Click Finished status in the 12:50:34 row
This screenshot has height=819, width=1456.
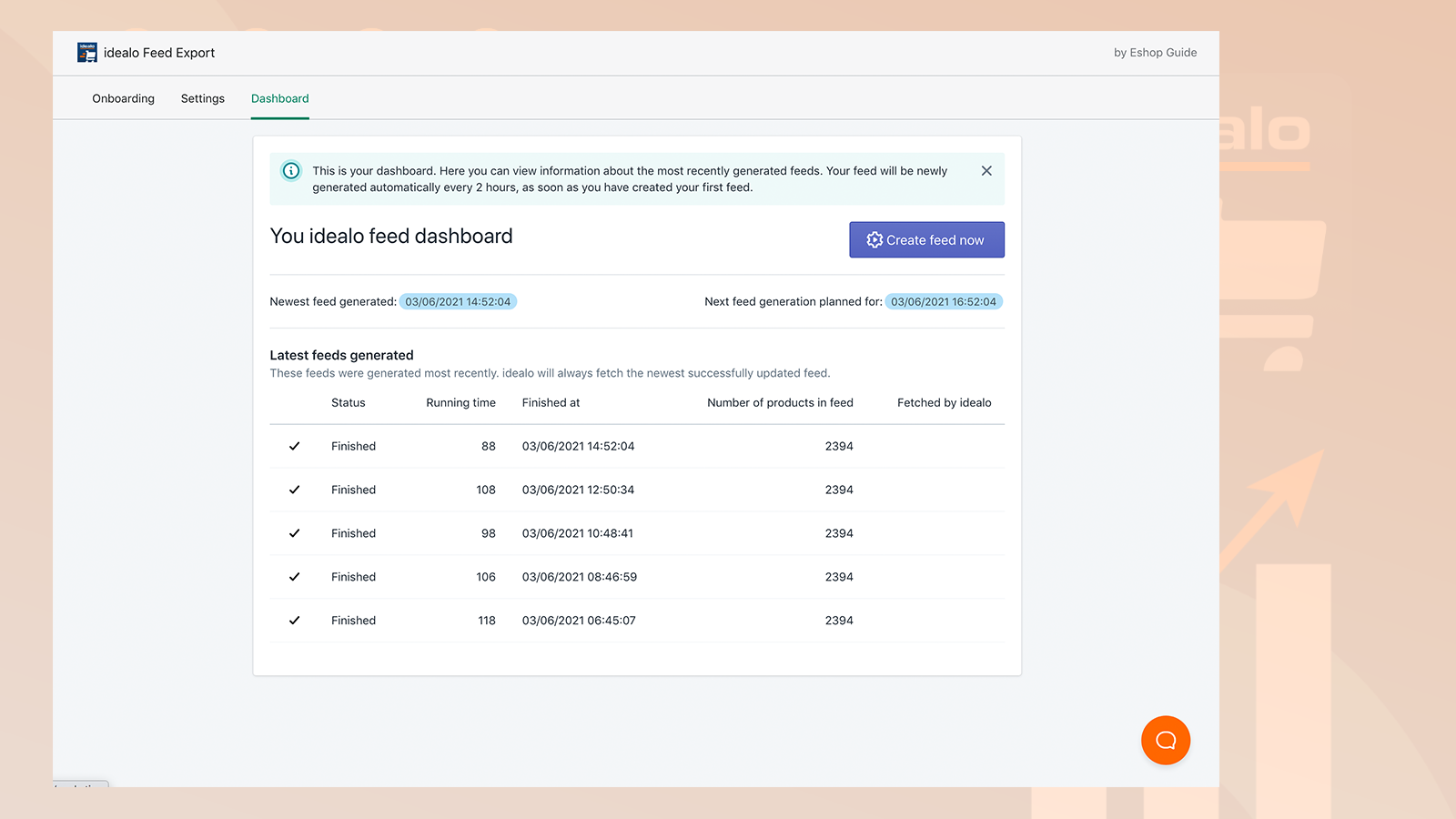(354, 490)
